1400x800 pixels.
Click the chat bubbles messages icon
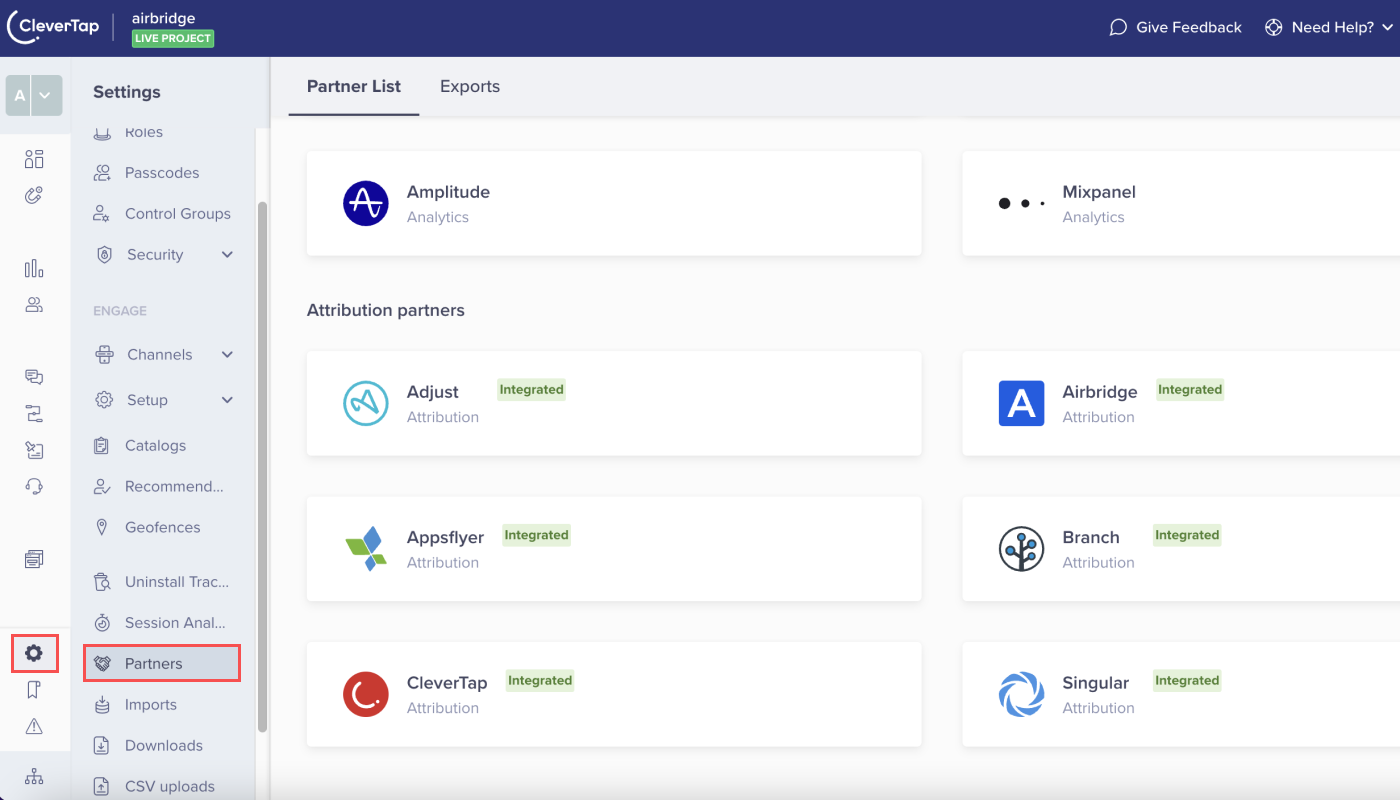34,377
